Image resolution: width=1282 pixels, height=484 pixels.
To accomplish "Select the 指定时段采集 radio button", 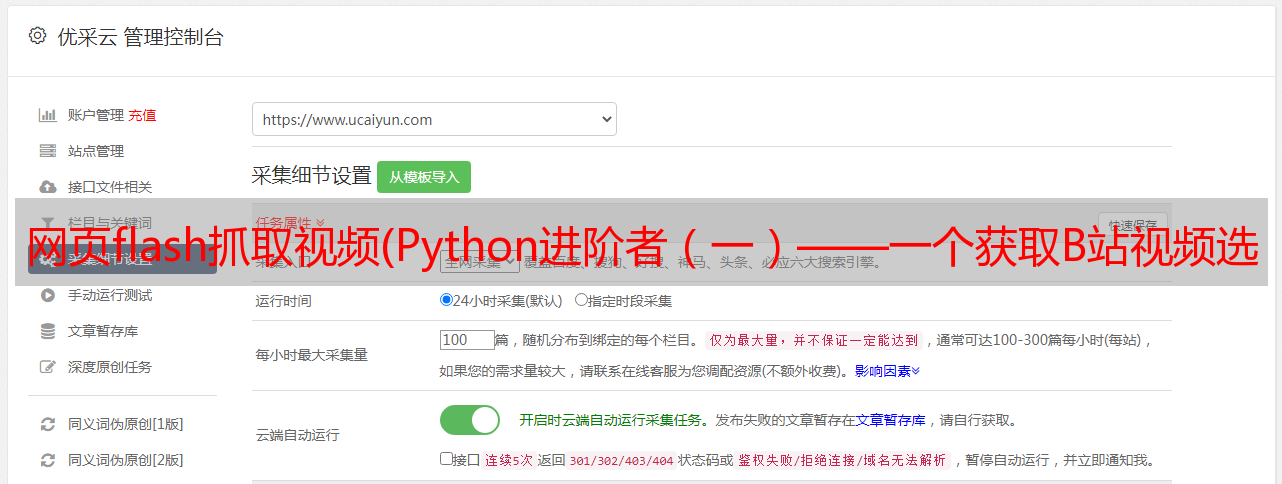I will click(581, 299).
